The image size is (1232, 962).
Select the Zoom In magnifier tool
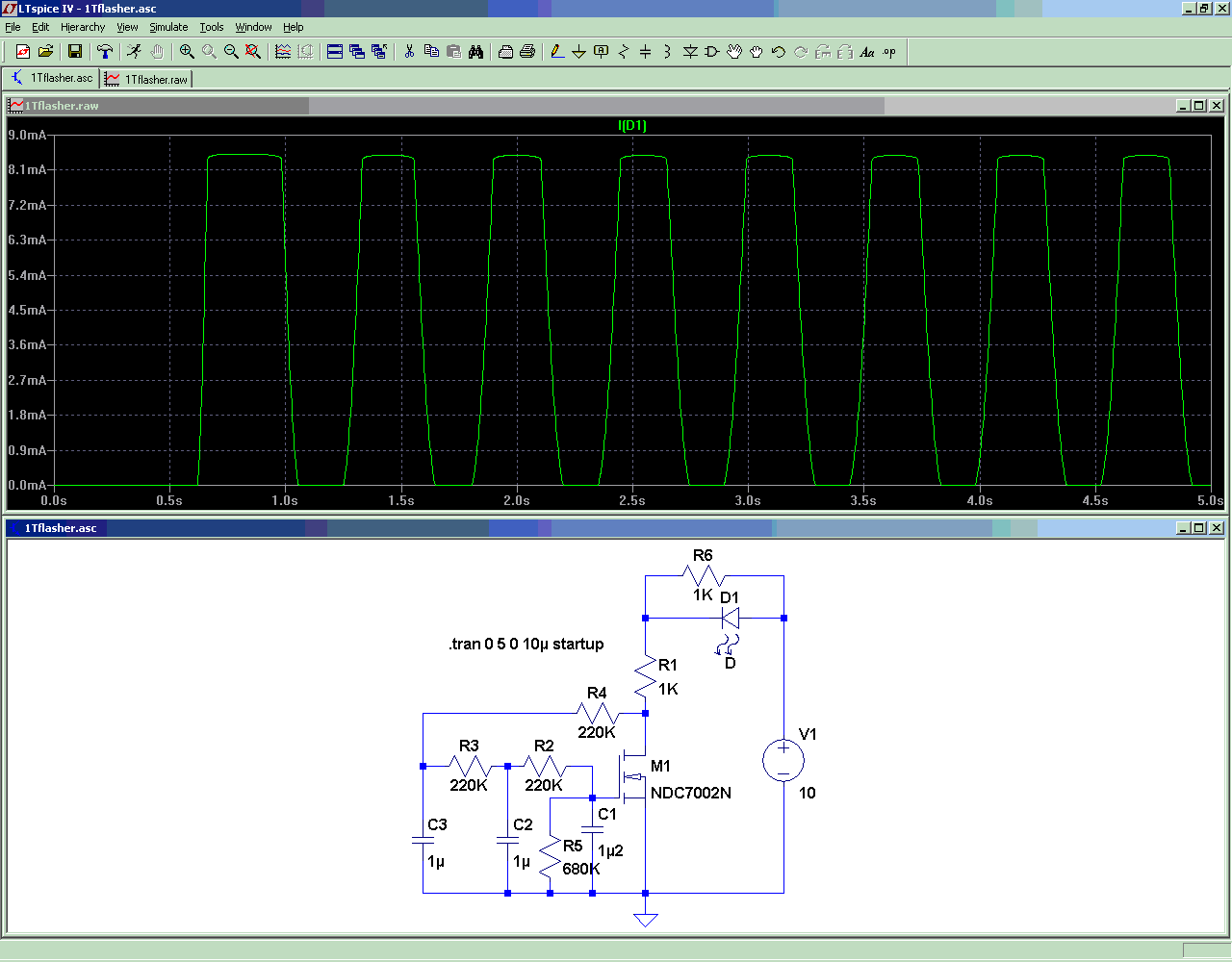pyautogui.click(x=187, y=52)
